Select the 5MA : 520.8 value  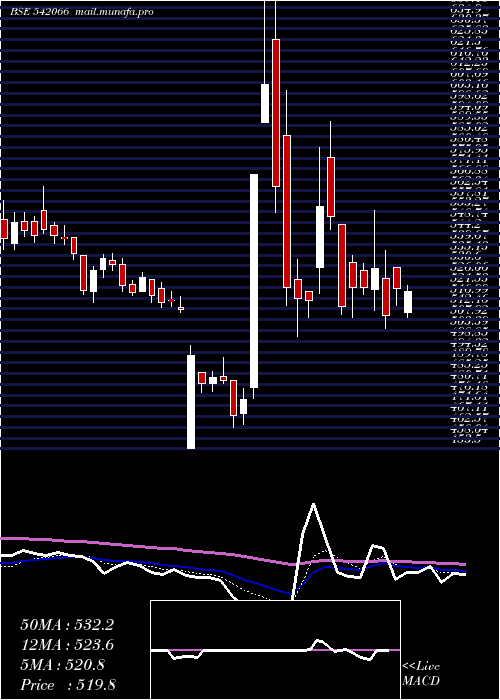click(x=62, y=665)
